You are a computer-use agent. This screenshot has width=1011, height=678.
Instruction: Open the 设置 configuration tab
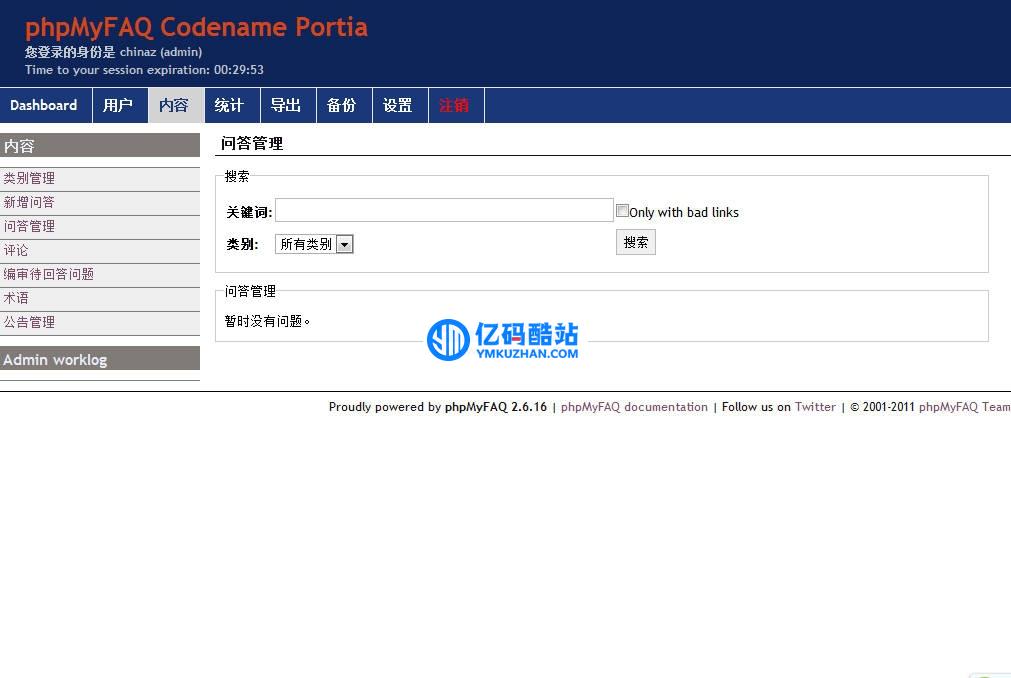399,105
